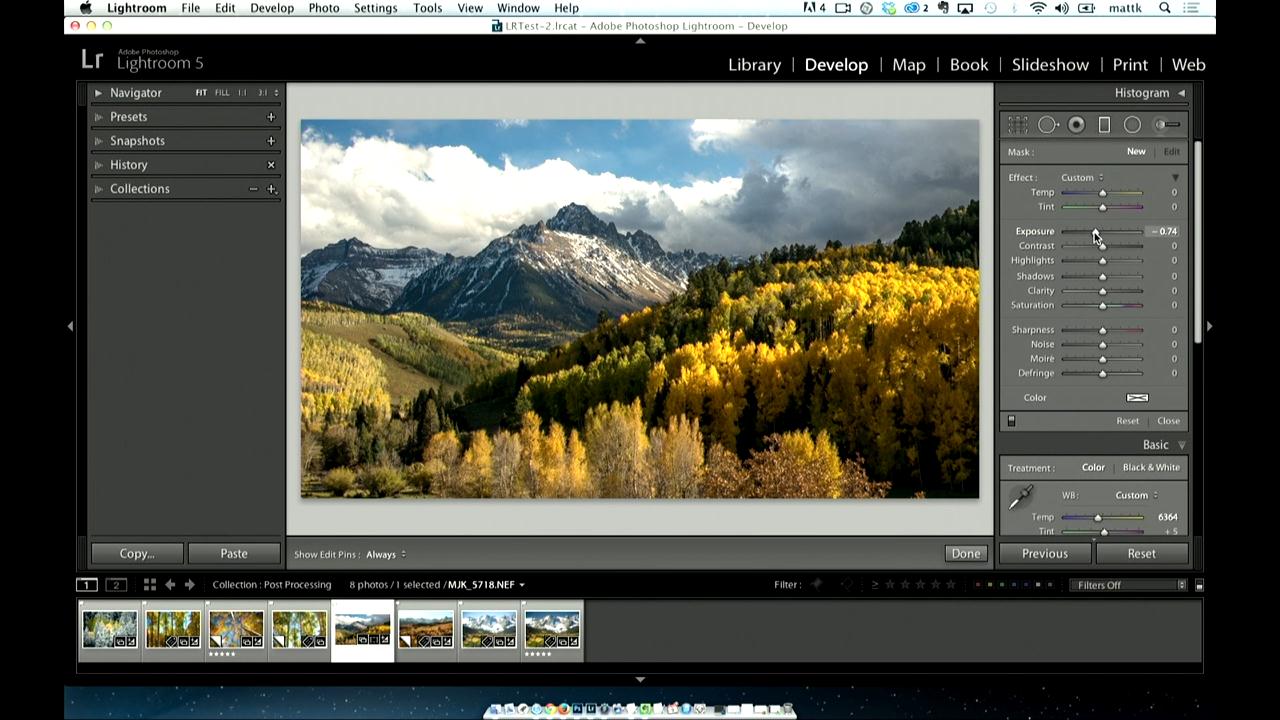Set Navigator zoom to FILL
1280x720 pixels.
pyautogui.click(x=222, y=93)
